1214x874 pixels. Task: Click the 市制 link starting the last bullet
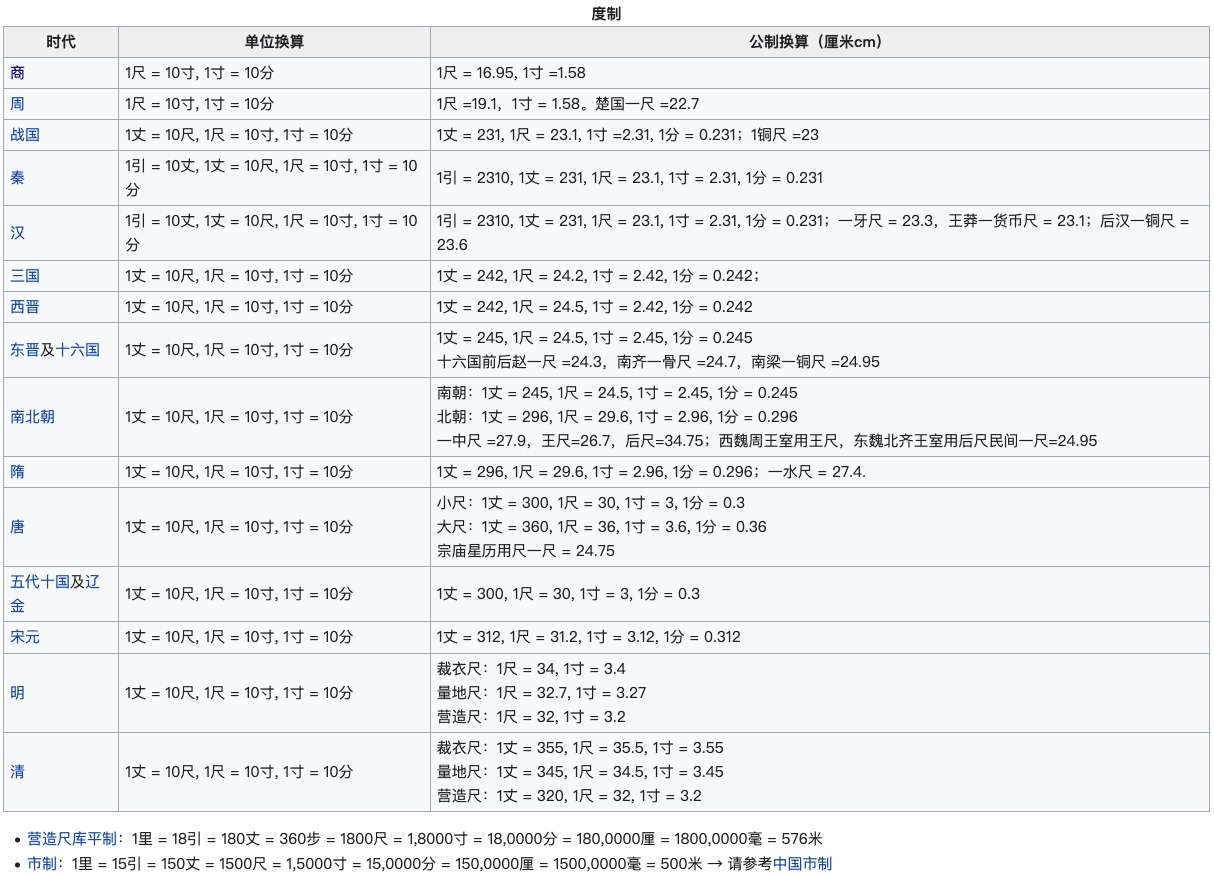[x=42, y=864]
